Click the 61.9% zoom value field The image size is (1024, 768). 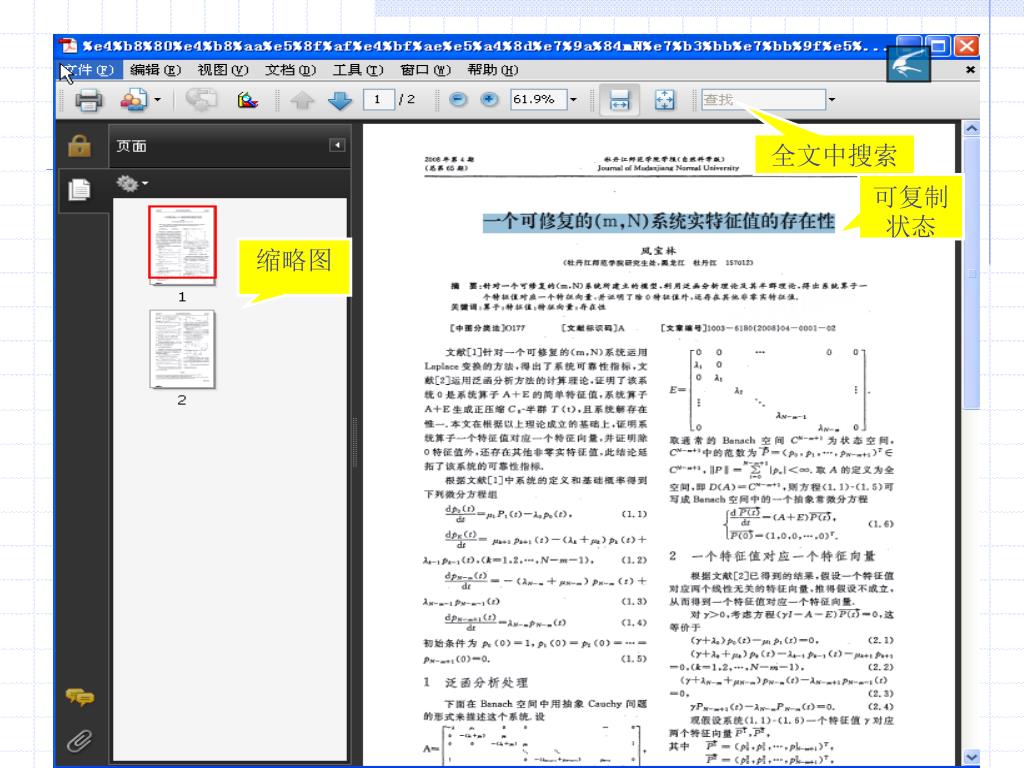[x=539, y=99]
